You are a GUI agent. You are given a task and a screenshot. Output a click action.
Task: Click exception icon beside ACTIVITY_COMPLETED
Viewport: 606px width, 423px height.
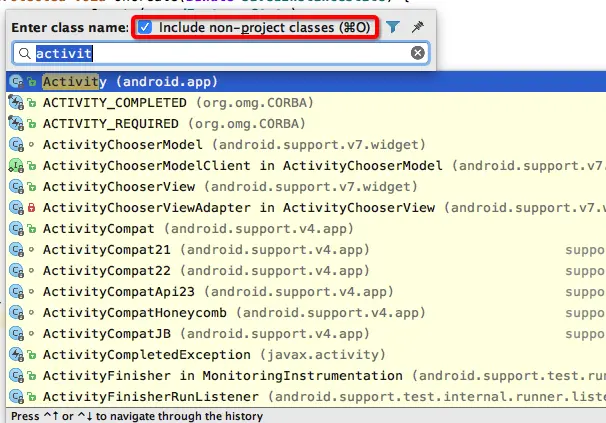point(16,102)
